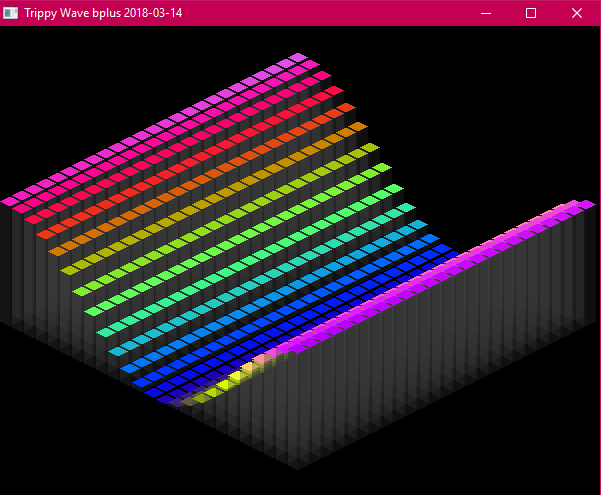Click the left end tile of the yellow row
Screen dimensions: 601x495
click(69, 270)
